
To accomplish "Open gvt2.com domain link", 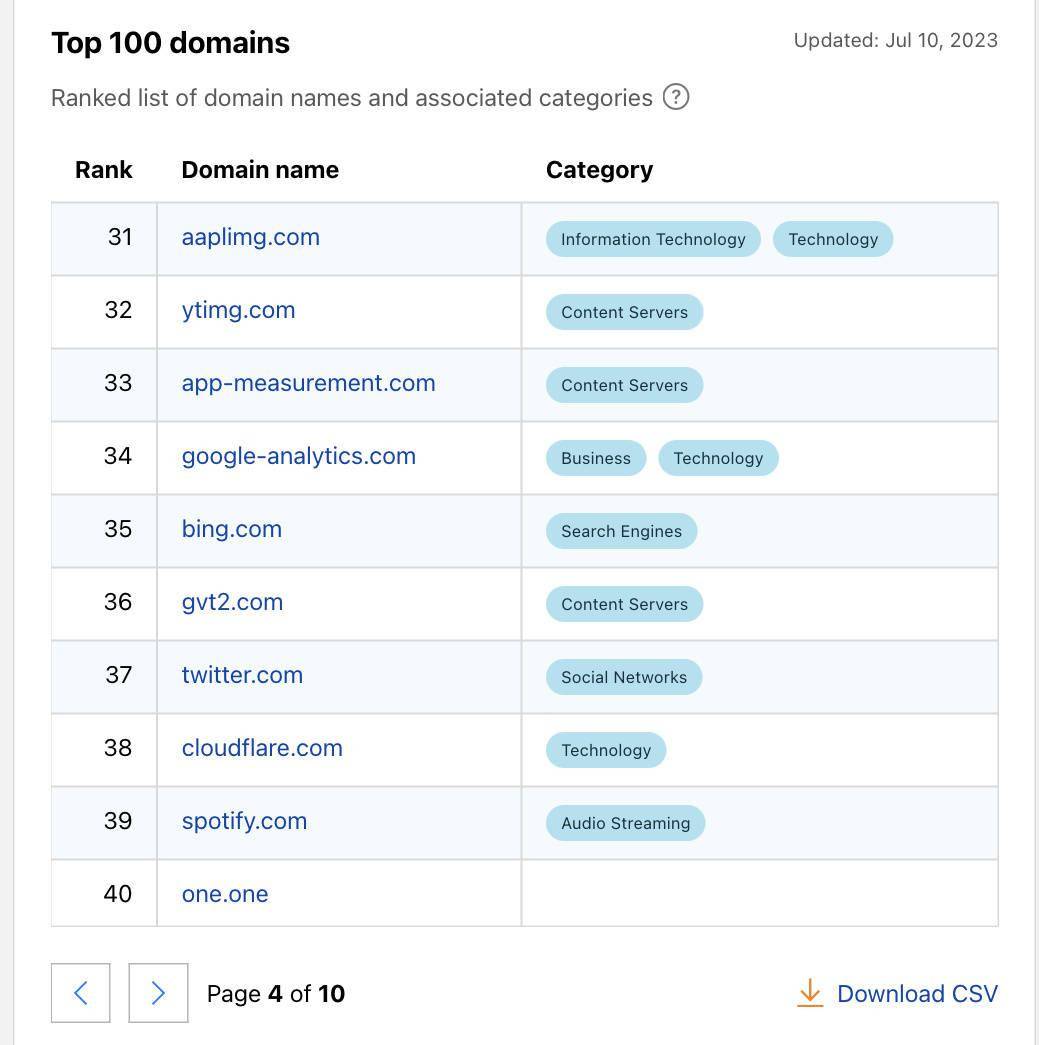I will click(x=232, y=602).
